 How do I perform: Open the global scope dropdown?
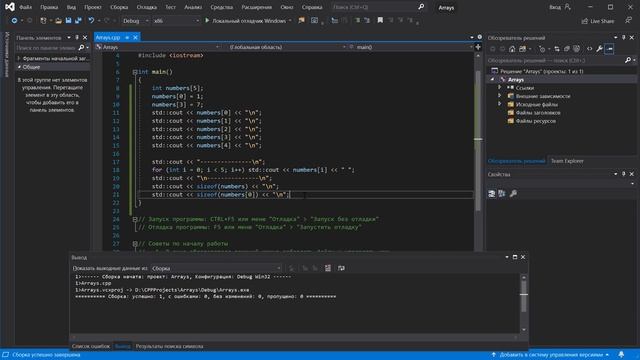(285, 47)
